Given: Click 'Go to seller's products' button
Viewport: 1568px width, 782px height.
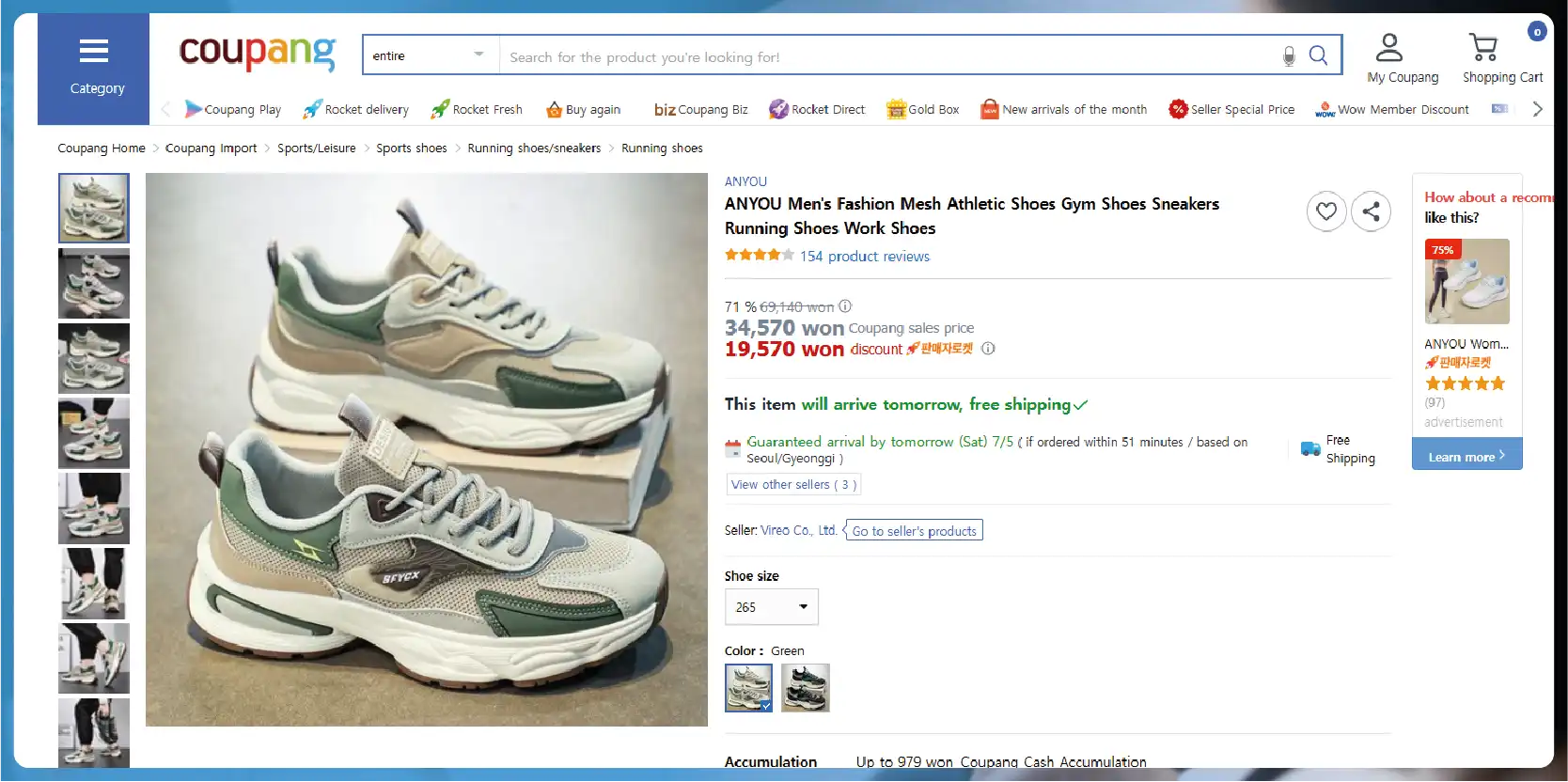Looking at the screenshot, I should [x=914, y=531].
